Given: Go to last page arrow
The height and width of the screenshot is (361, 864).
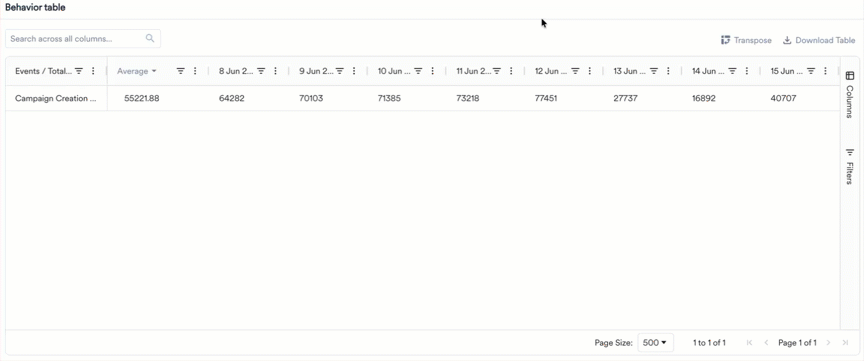Looking at the screenshot, I should pyautogui.click(x=845, y=343).
